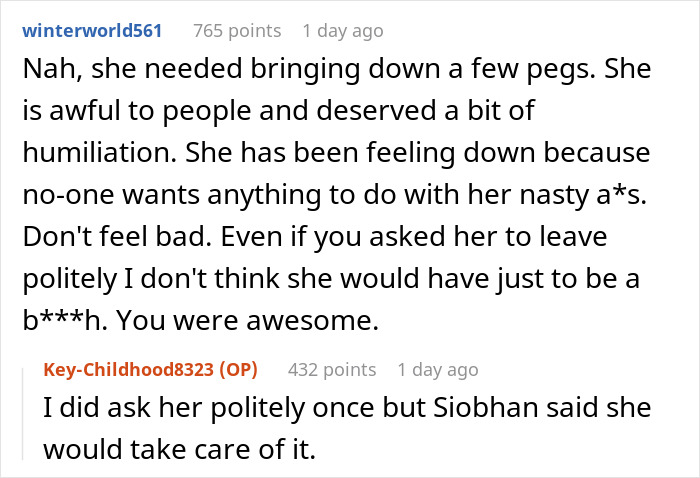
Task: Click the sentence "You were awesome."
Action: (x=247, y=321)
